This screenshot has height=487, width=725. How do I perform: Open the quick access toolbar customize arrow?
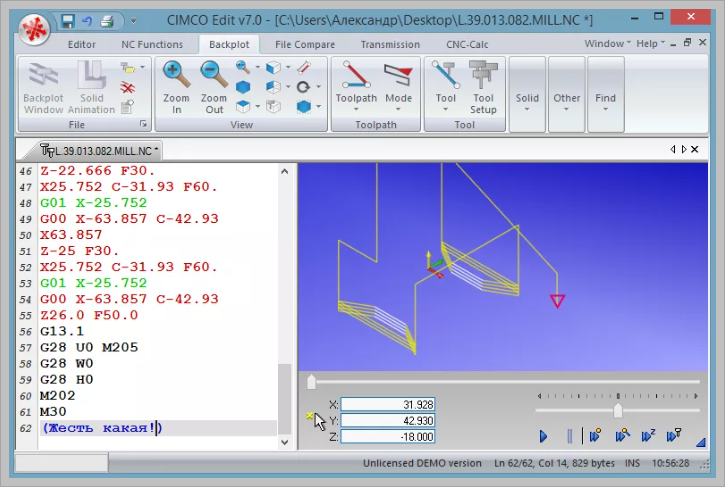(x=133, y=21)
